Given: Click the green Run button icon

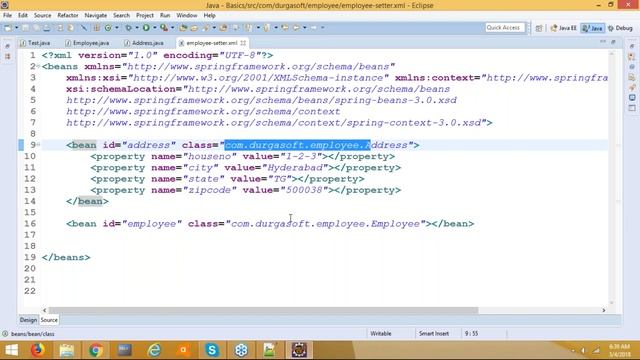Looking at the screenshot, I should tap(146, 28).
